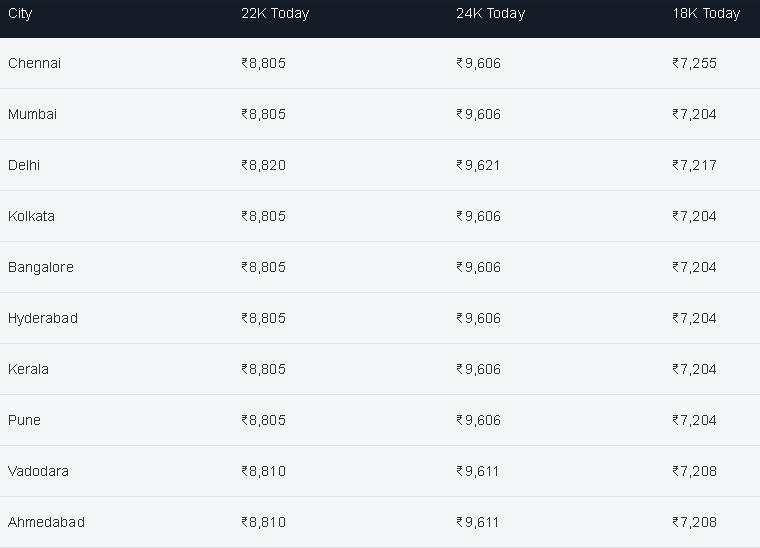Click Delhi's 22K price ₹8,820
Image resolution: width=760 pixels, height=548 pixels.
[264, 165]
